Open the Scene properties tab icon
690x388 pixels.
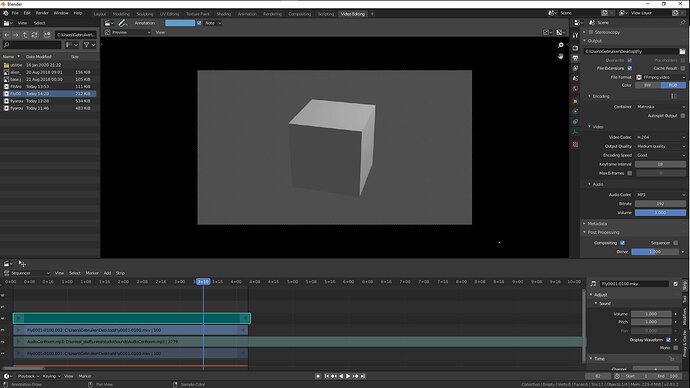click(x=575, y=78)
